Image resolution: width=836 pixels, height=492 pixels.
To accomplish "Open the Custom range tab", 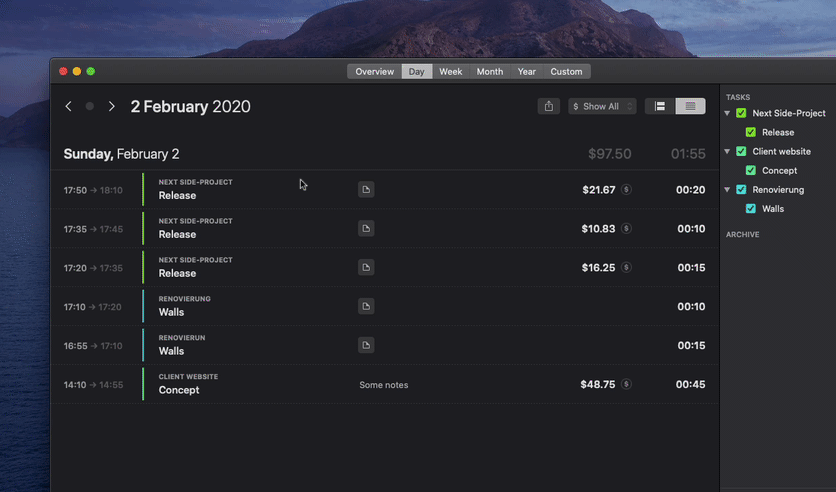I will click(x=566, y=71).
